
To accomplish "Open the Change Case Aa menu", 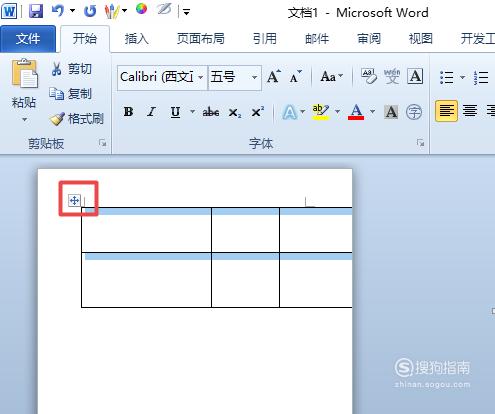I will [x=332, y=77].
